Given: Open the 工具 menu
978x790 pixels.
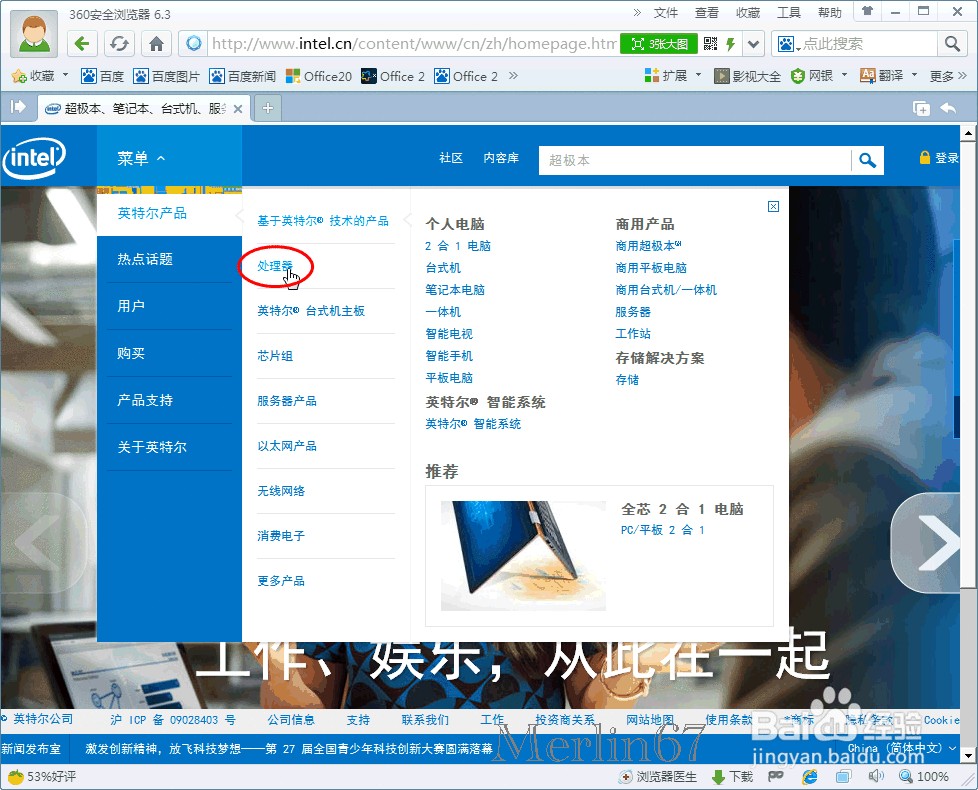Looking at the screenshot, I should pos(788,12).
